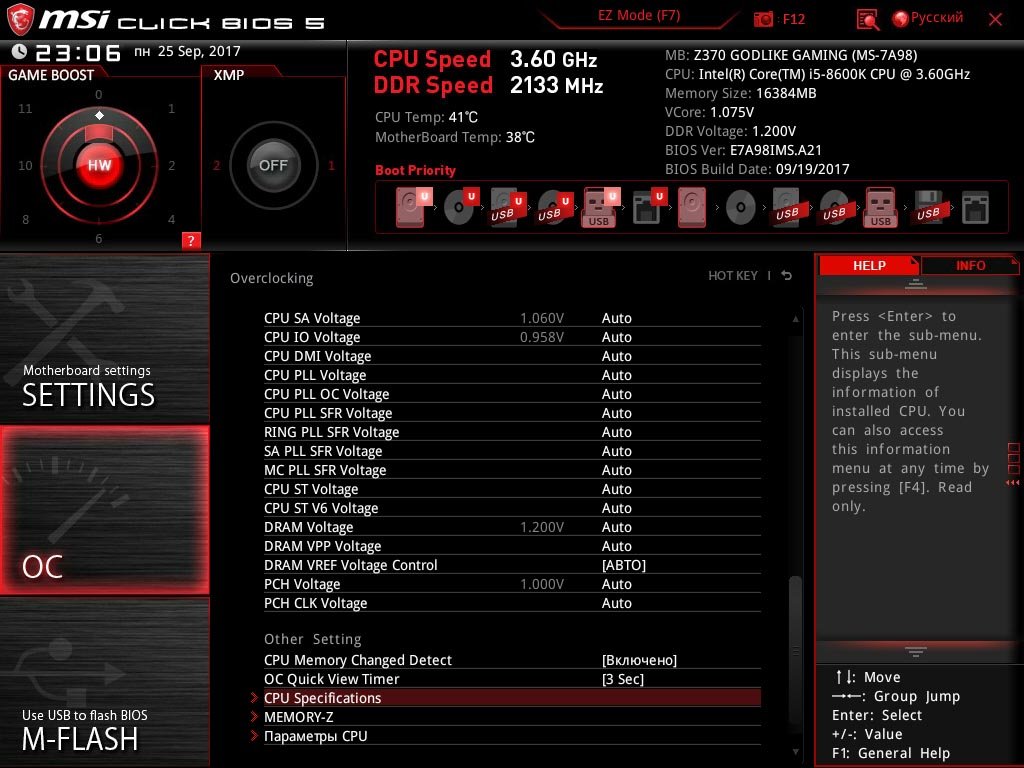Click the scrollbar up arrow
The width and height of the screenshot is (1024, 768).
coord(795,319)
